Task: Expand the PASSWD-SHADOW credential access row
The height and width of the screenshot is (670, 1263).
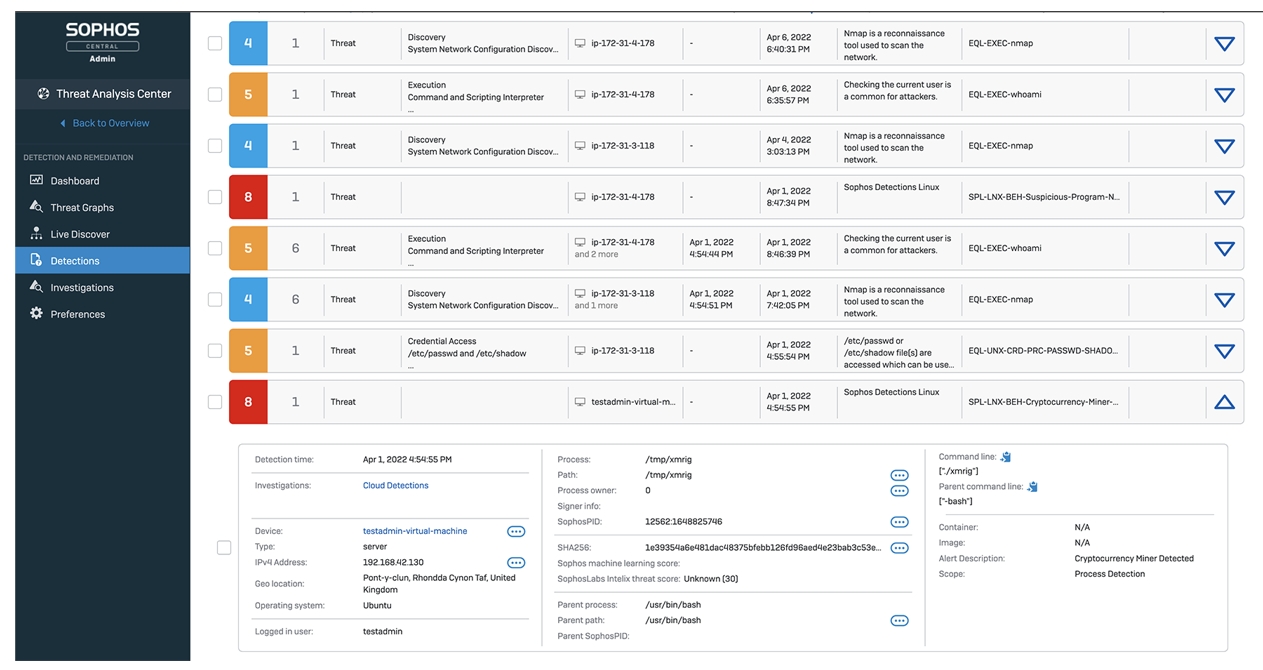Action: [1224, 351]
